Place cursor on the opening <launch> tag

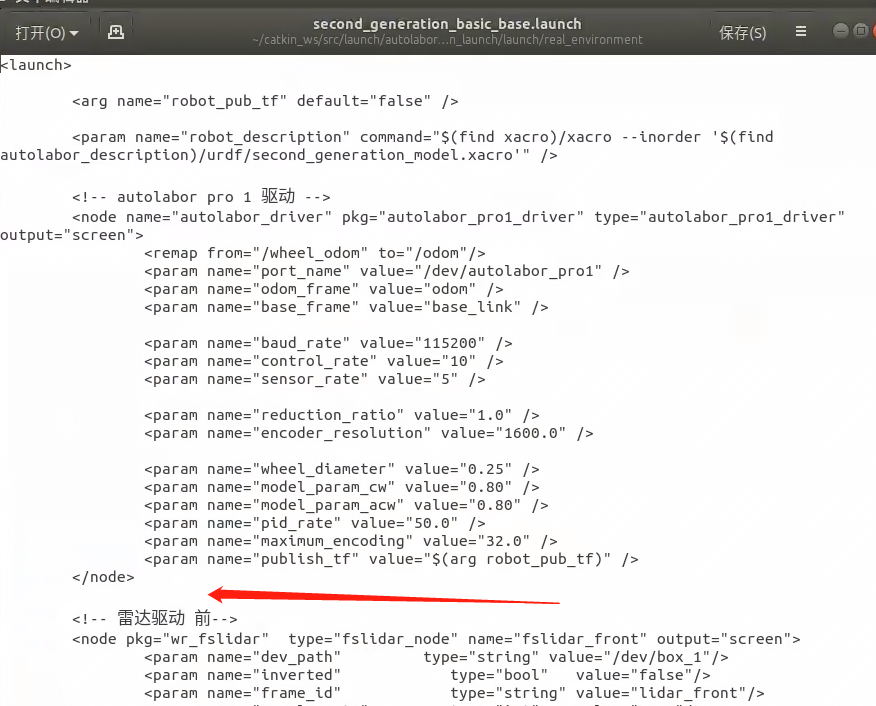(x=36, y=65)
